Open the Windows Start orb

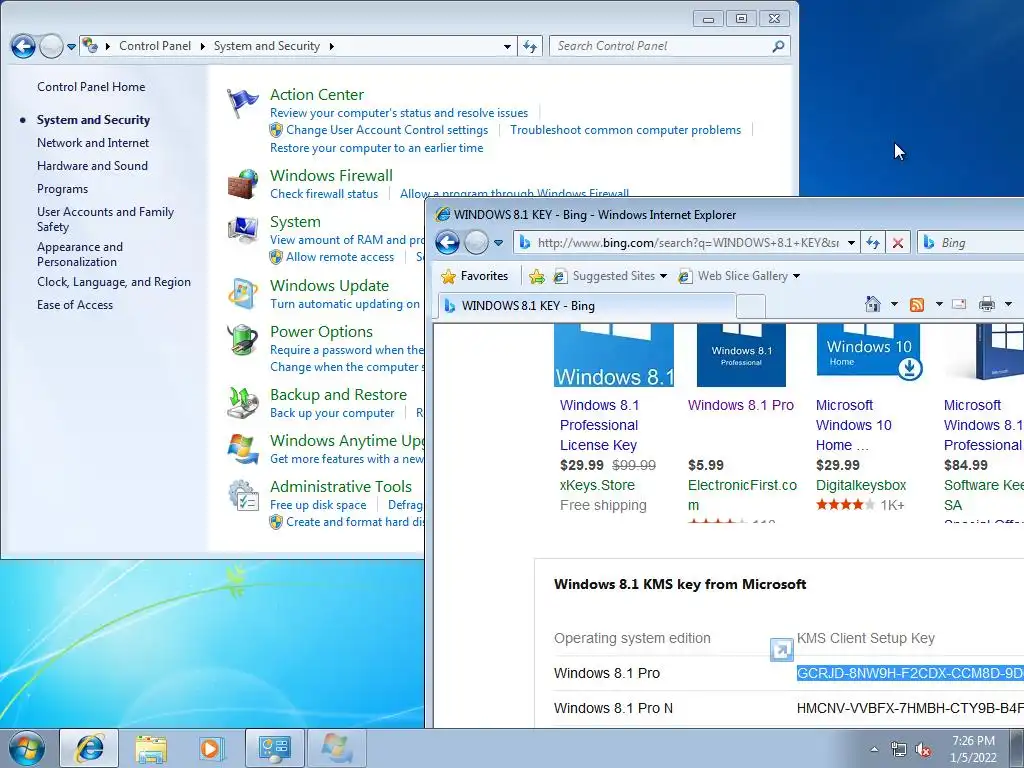(27, 748)
